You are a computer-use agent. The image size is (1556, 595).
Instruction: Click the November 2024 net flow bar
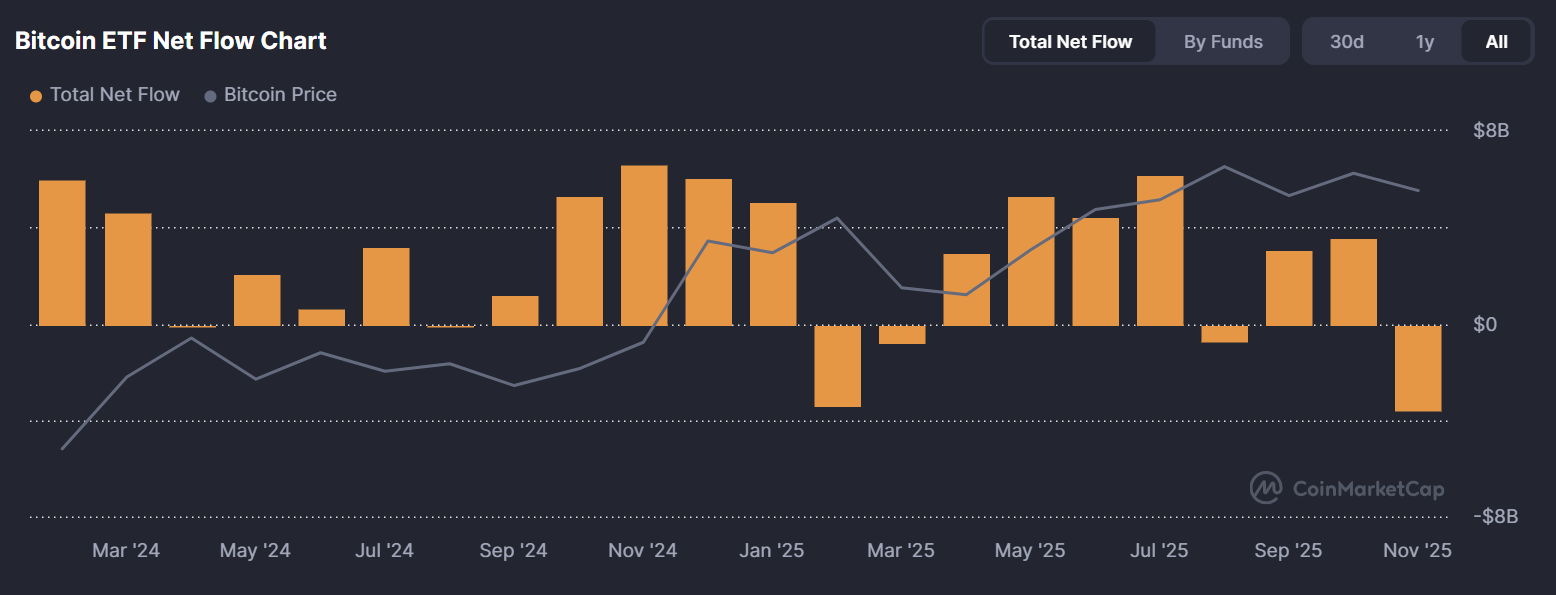click(x=644, y=245)
